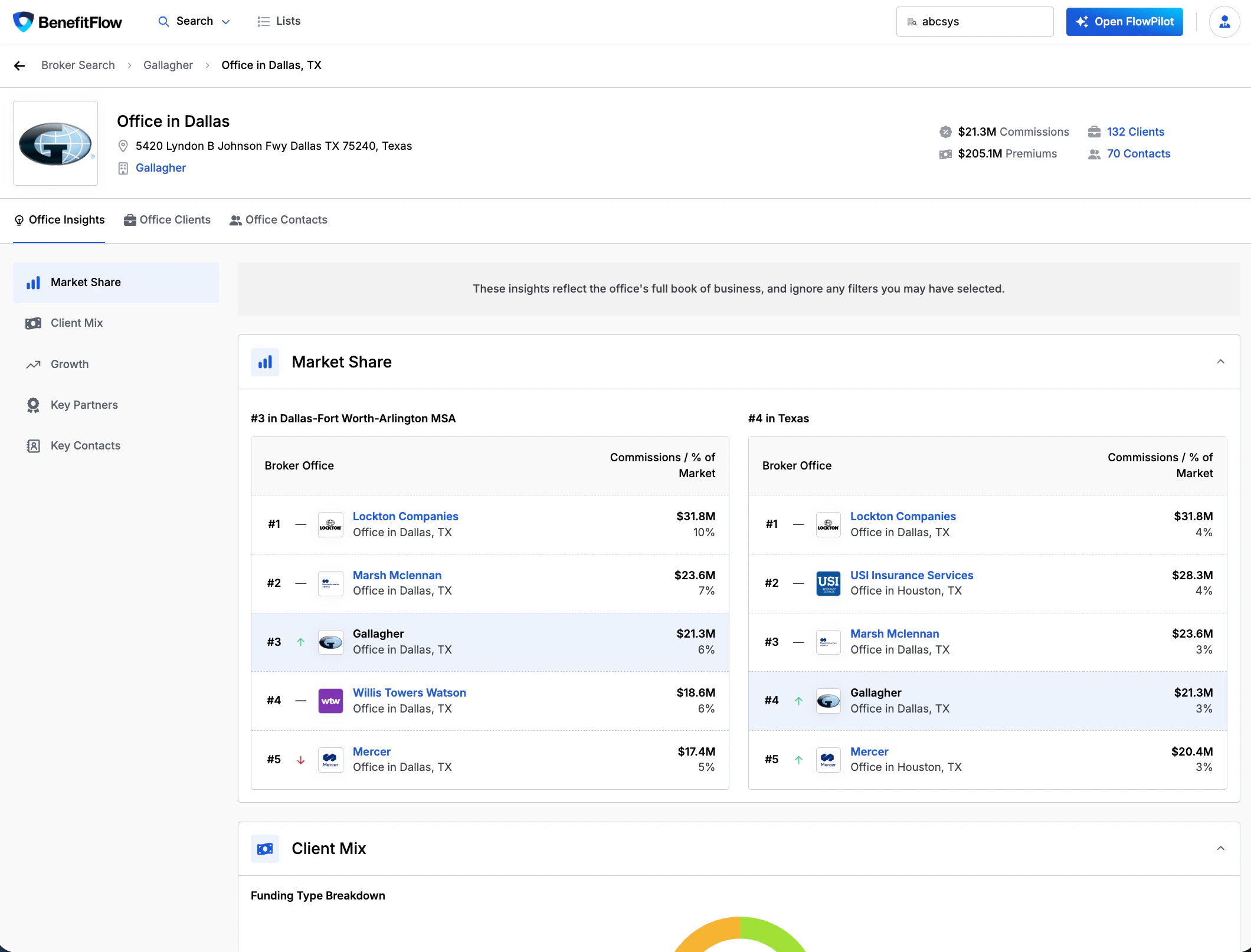Image resolution: width=1251 pixels, height=952 pixels.
Task: Open the user profile avatar menu
Action: coord(1224,21)
